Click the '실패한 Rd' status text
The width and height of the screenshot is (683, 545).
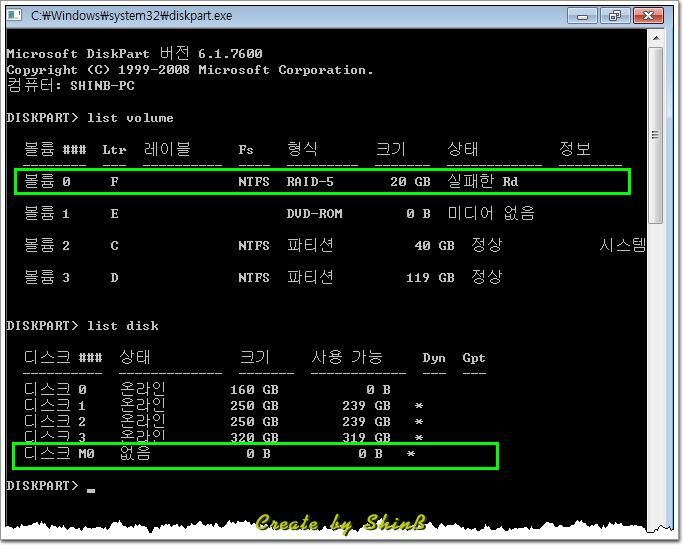pyautogui.click(x=483, y=181)
